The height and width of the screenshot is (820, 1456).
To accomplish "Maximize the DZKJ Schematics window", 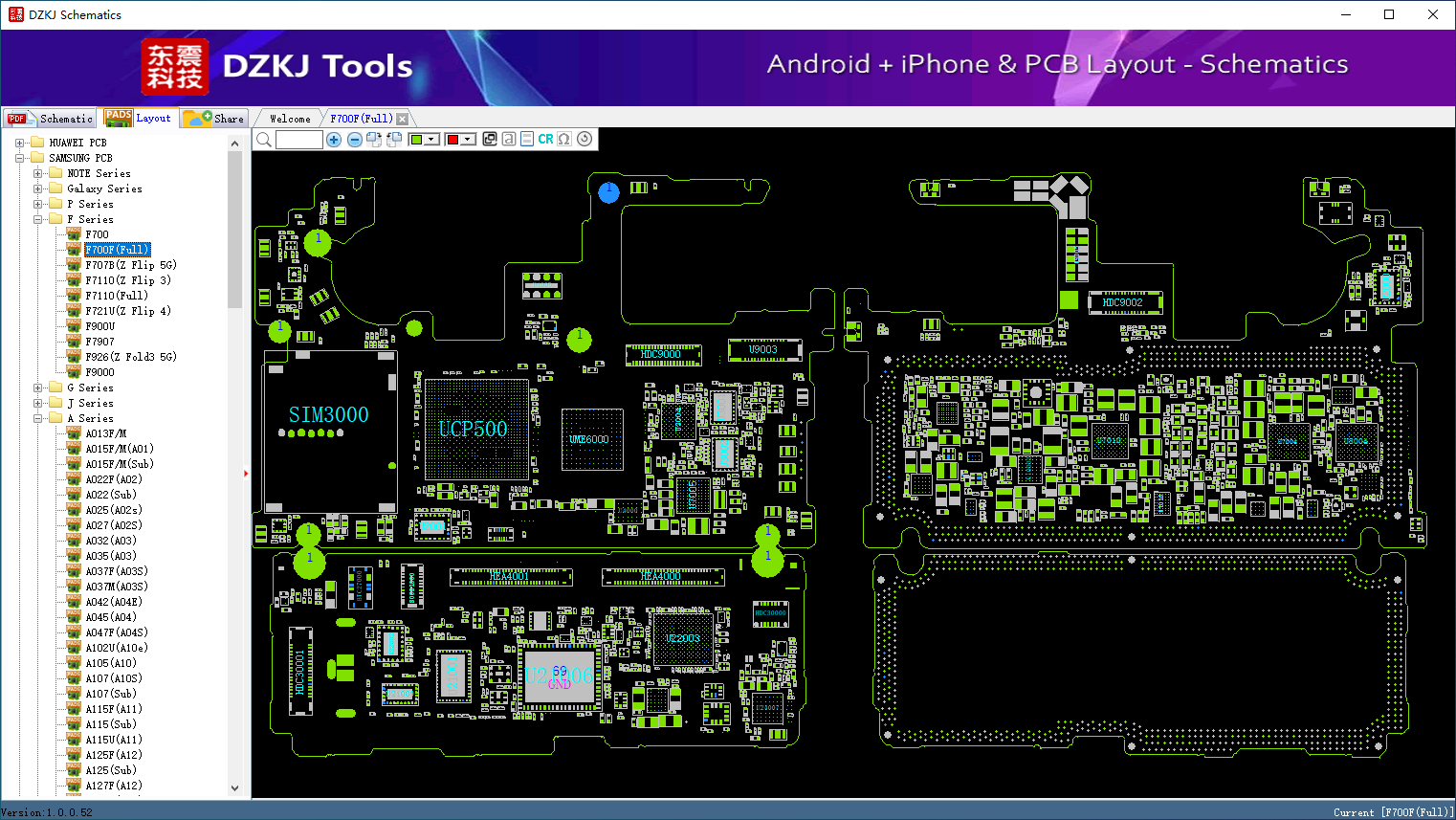I will pos(1389,14).
